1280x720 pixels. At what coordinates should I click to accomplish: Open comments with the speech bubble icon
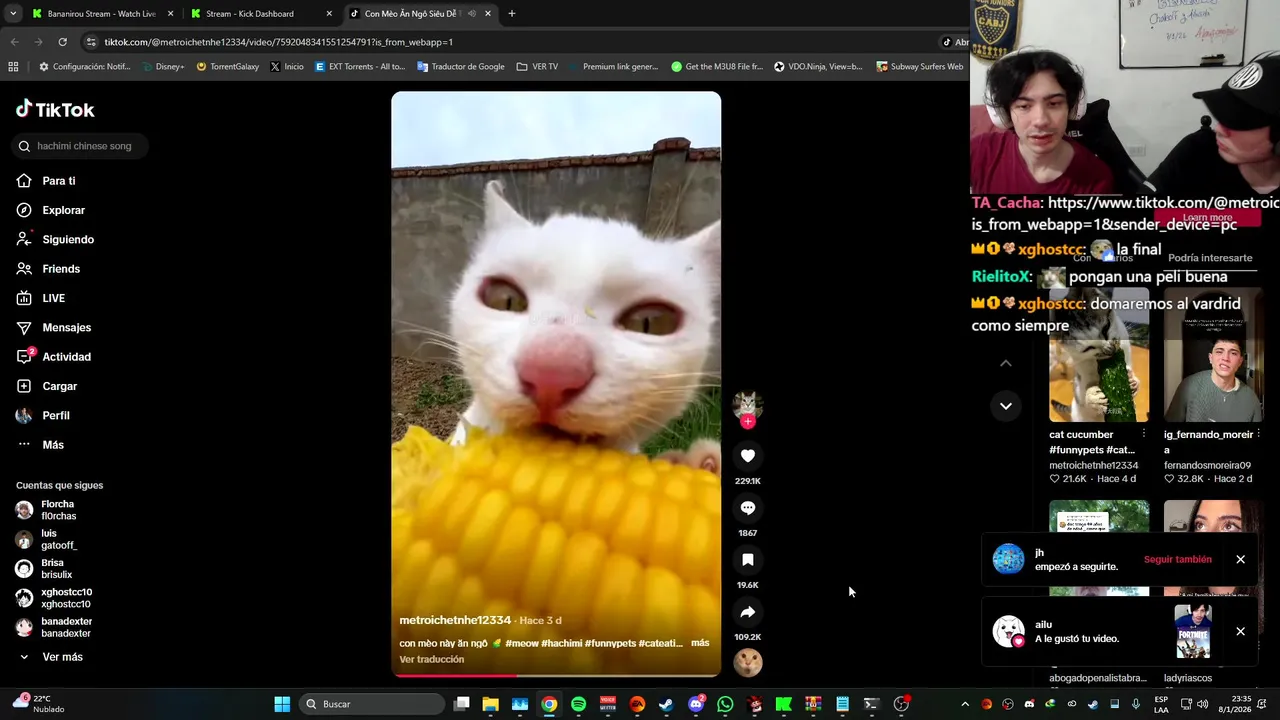tap(747, 508)
